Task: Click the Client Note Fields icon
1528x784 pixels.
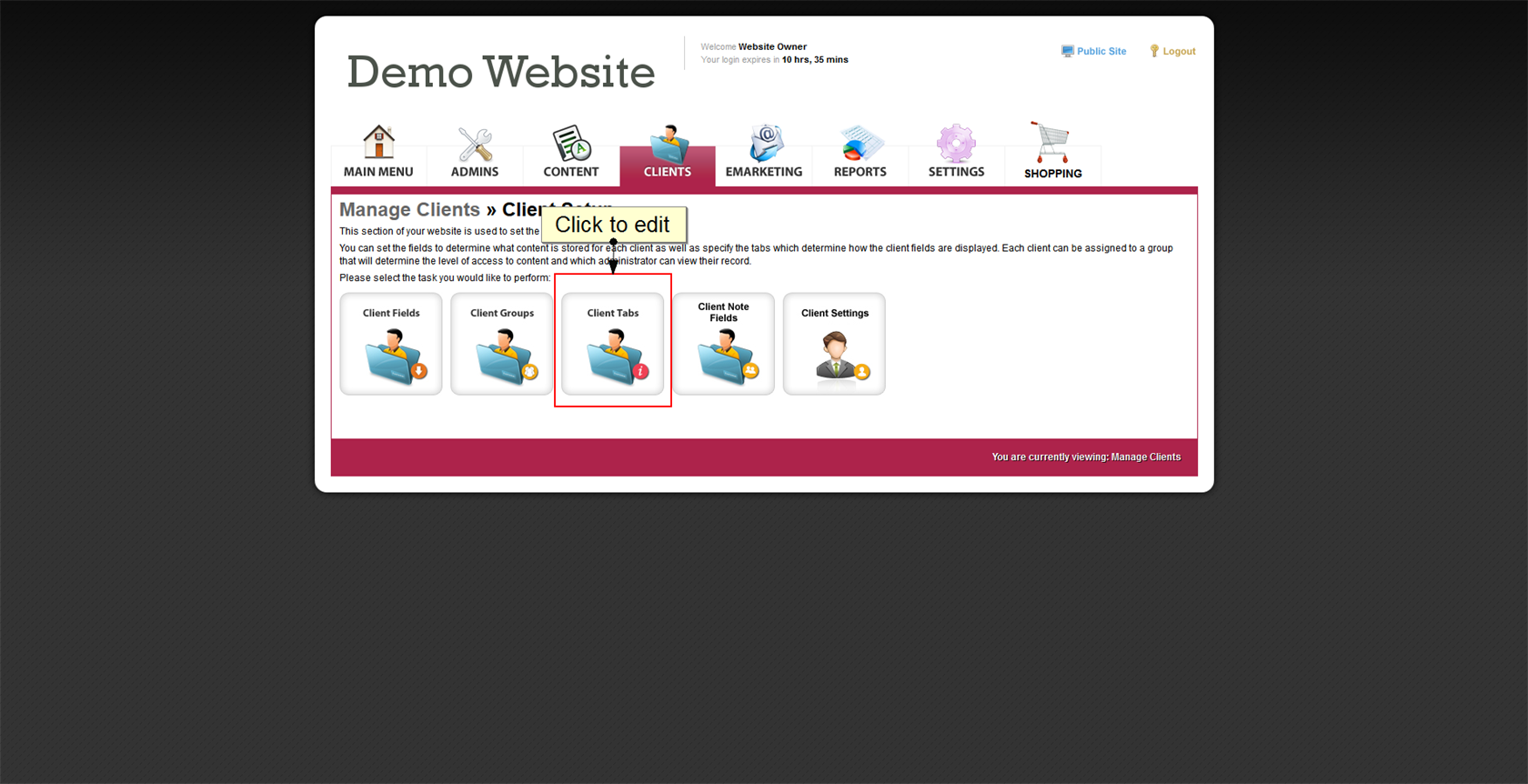Action: pos(725,357)
